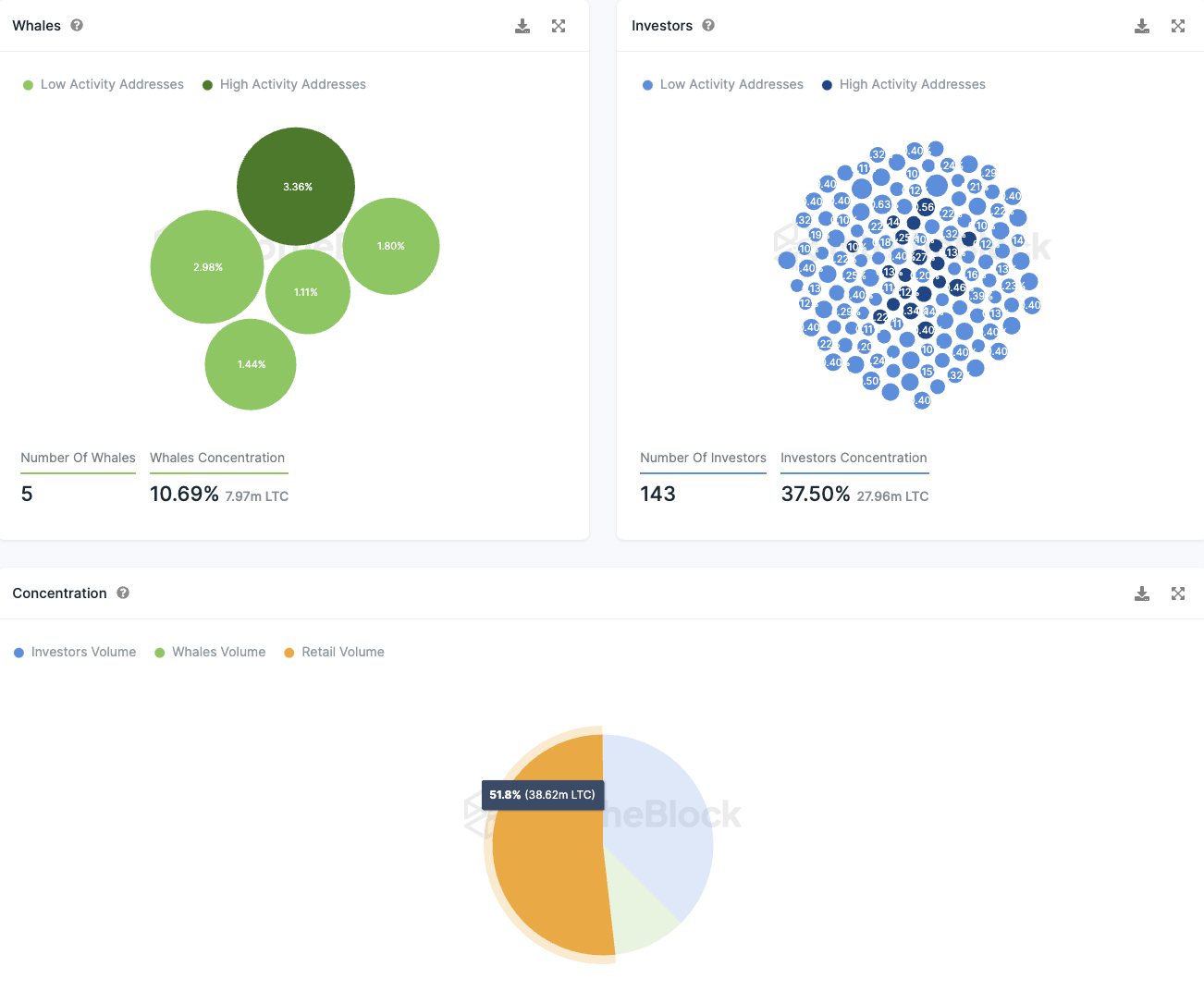Toggle High Activity Addresses in Whales legend
This screenshot has height=991, width=1204.
click(284, 84)
